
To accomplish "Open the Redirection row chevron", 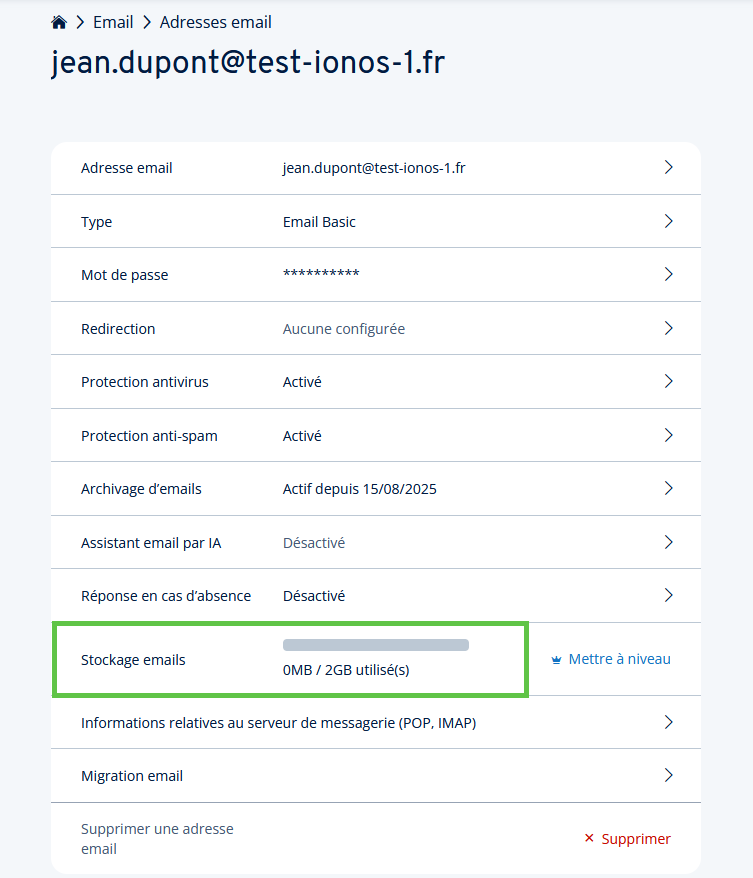I will pyautogui.click(x=668, y=328).
